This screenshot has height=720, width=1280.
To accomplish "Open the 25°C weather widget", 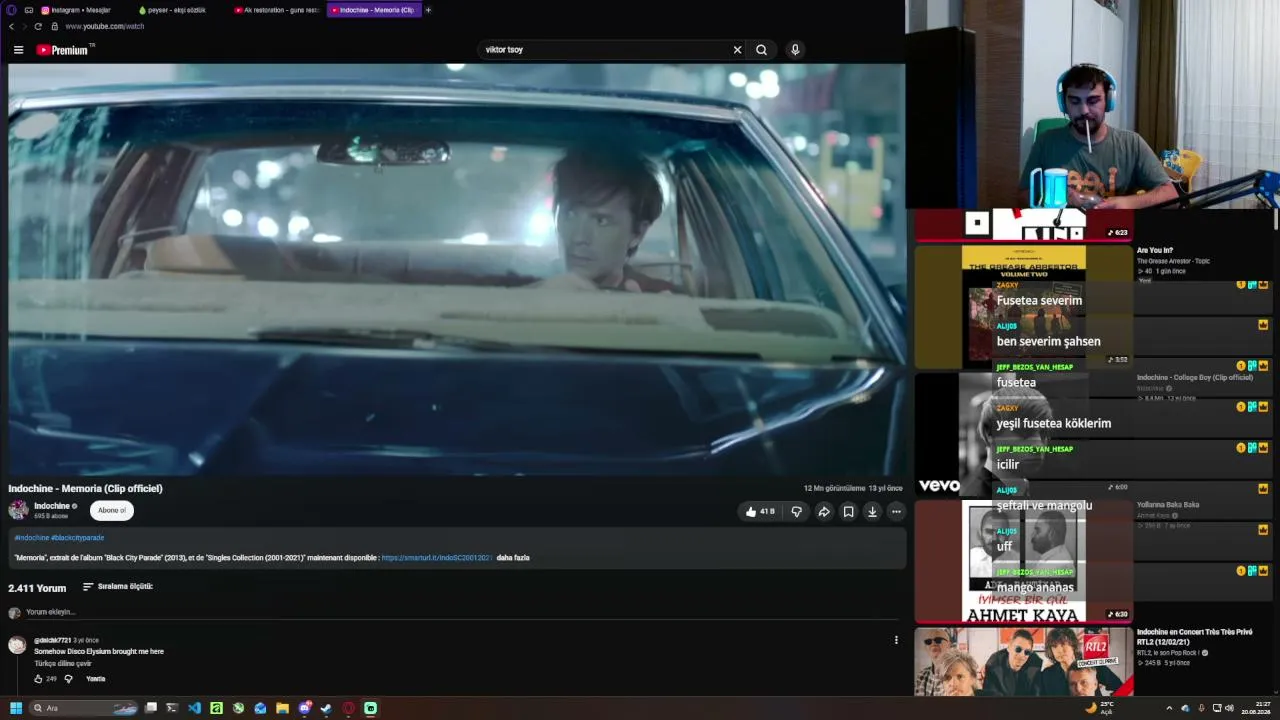I will tap(1100, 708).
